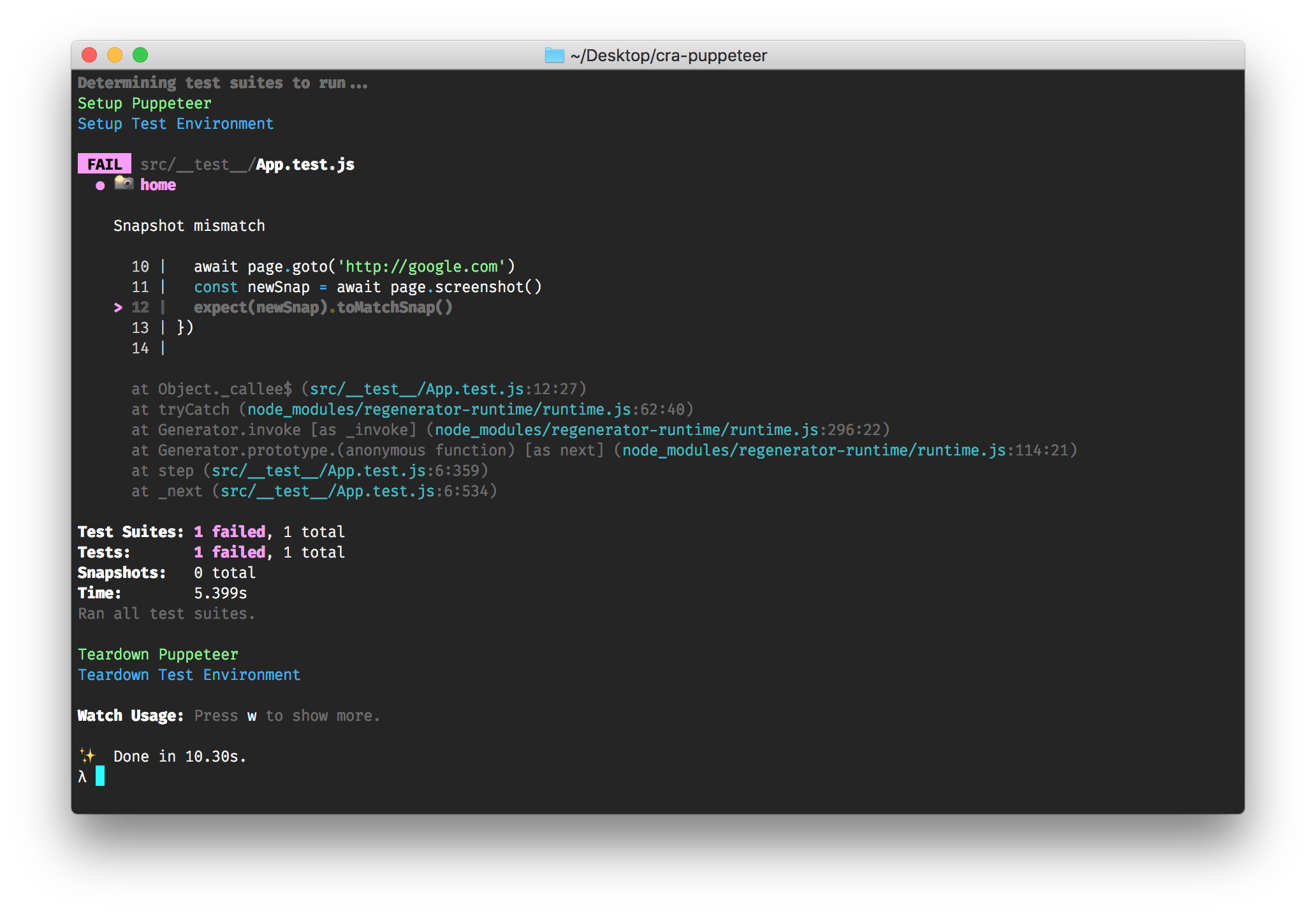Click the pink bullet beside the home test
The width and height of the screenshot is (1316, 916).
pyautogui.click(x=99, y=186)
